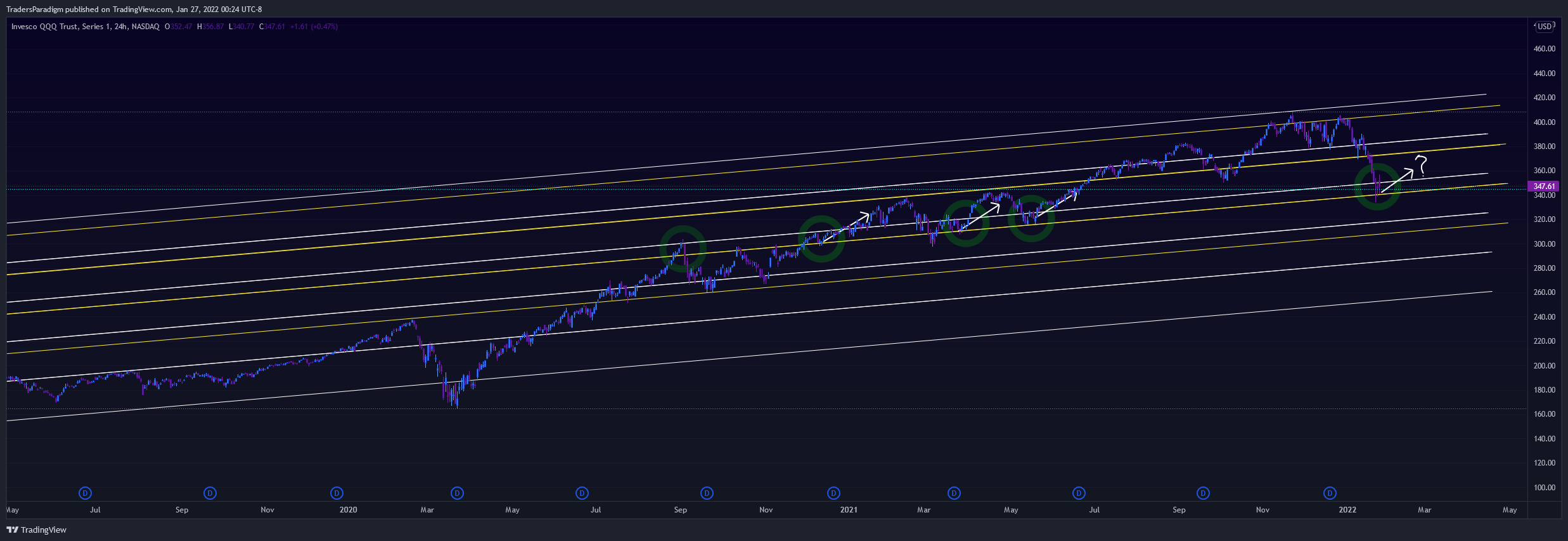Click the 360.00 price axis label
The image size is (1568, 541).
click(x=1544, y=171)
